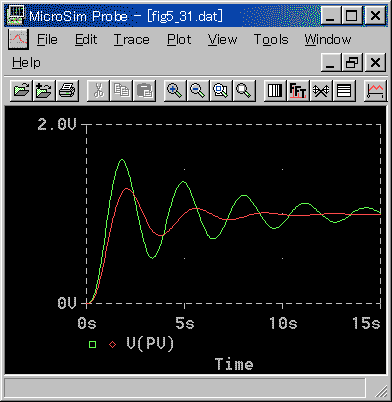Click the Time x-axis label
Viewport: 392px width, 402px height.
tap(234, 364)
